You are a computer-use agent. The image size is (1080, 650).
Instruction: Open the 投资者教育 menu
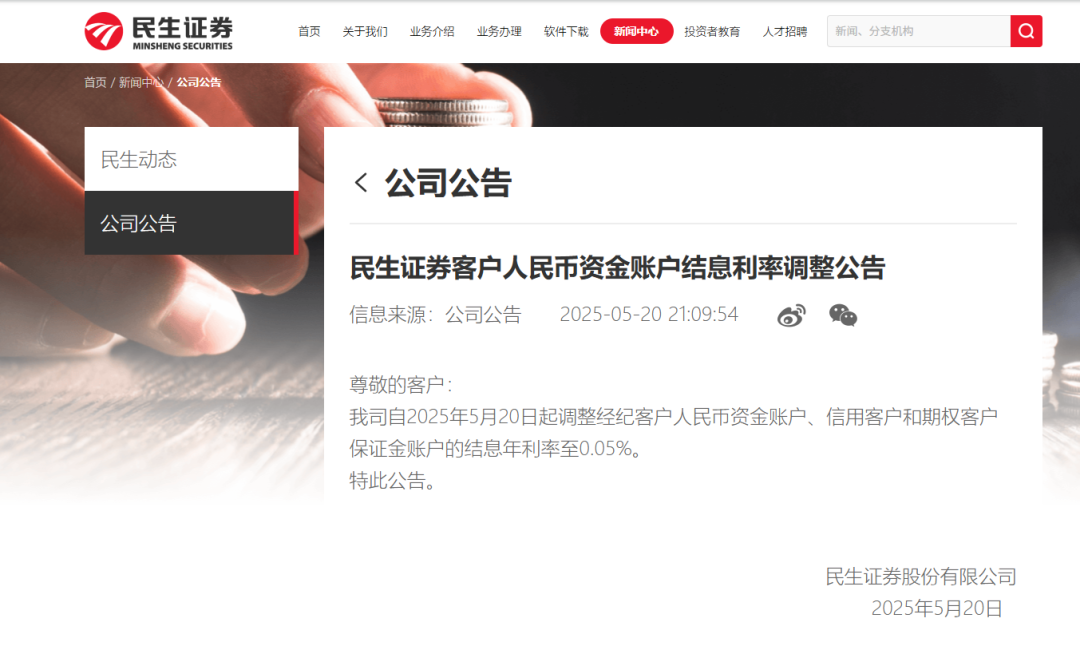[712, 32]
